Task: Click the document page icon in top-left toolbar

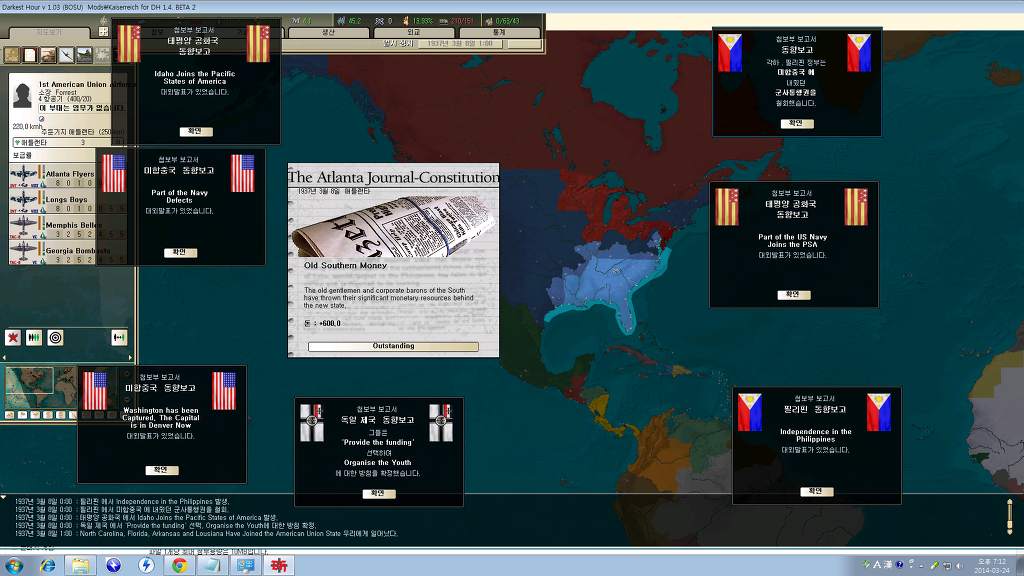Action: 30,55
